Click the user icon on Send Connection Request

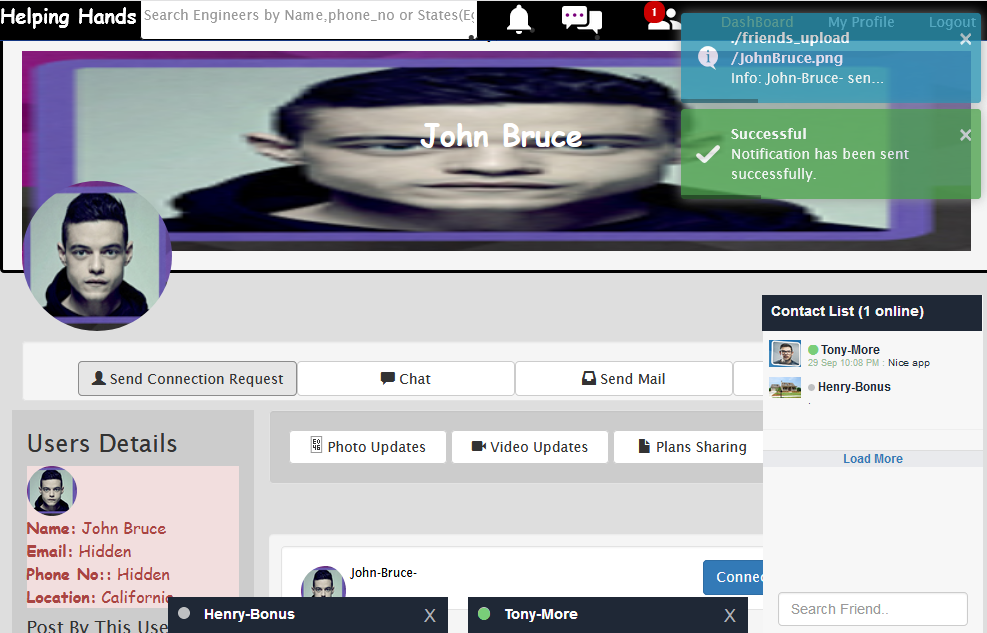coord(99,378)
